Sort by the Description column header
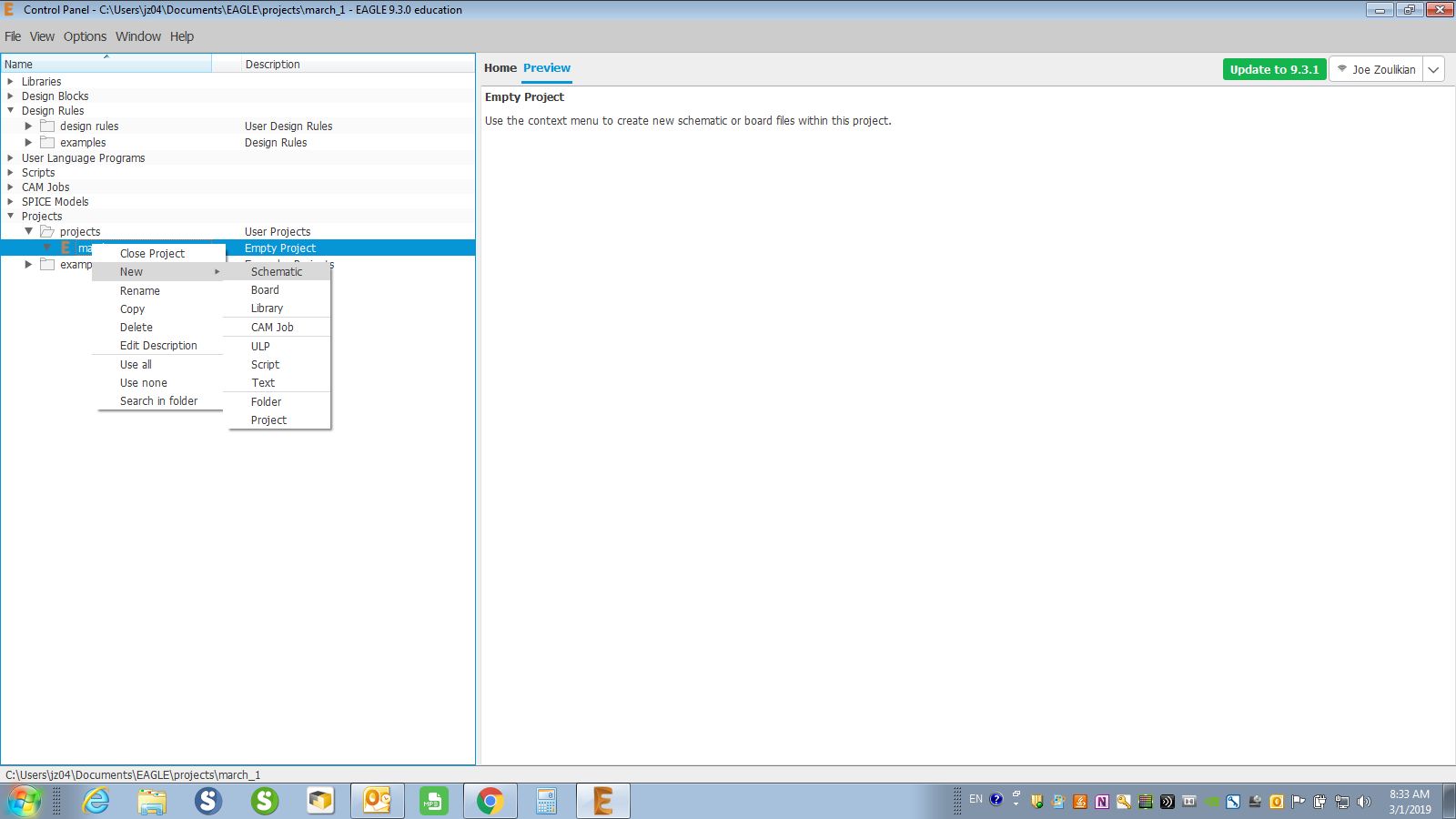Screen dimensions: 1456x819 pyautogui.click(x=358, y=64)
